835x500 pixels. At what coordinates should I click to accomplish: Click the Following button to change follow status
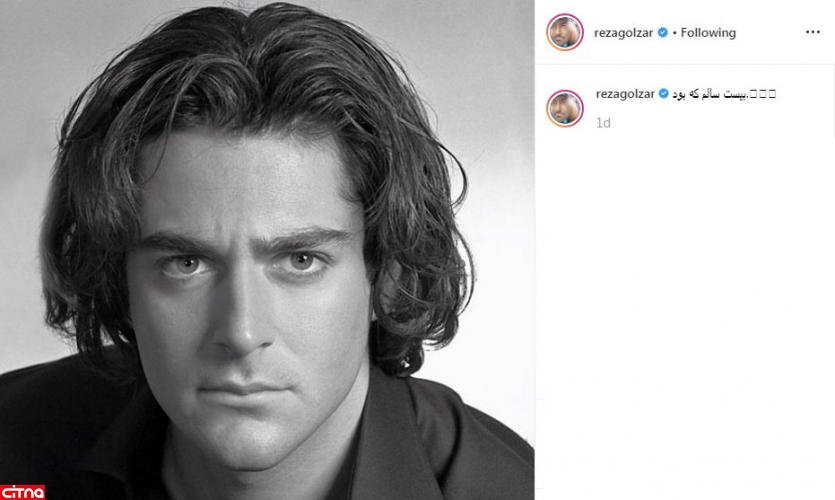(x=708, y=32)
